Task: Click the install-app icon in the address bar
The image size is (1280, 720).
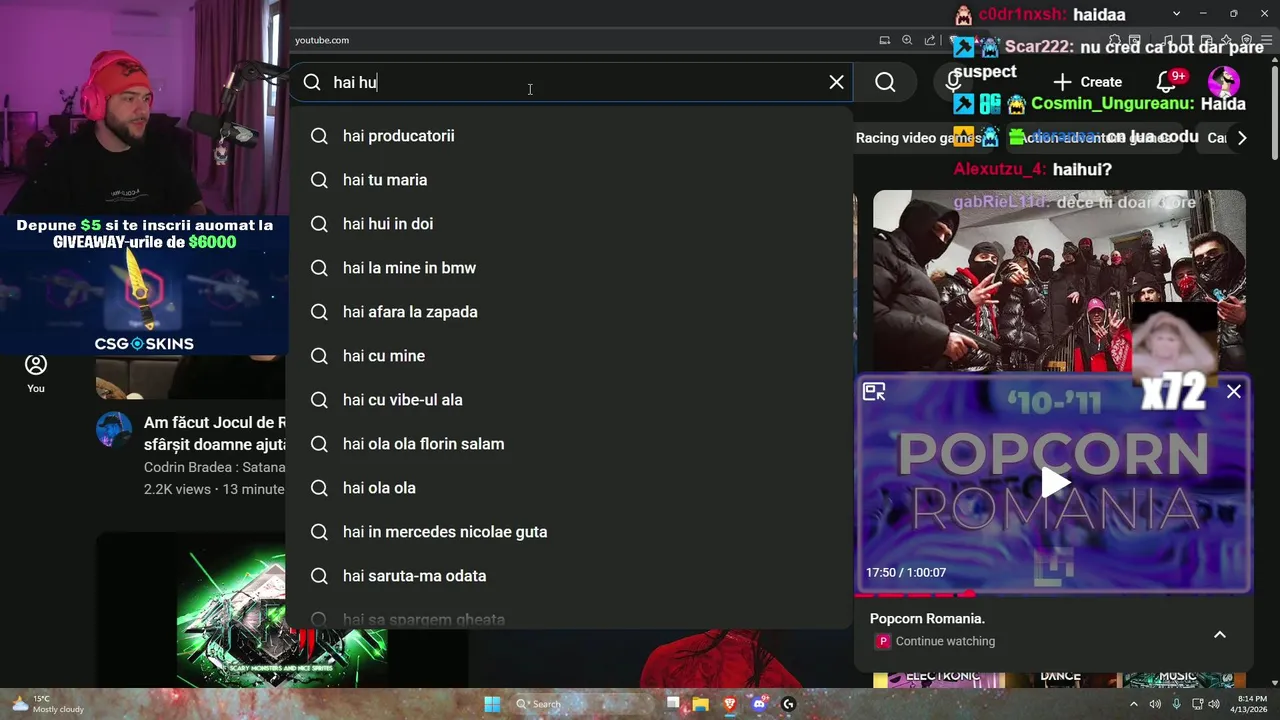Action: (x=885, y=40)
